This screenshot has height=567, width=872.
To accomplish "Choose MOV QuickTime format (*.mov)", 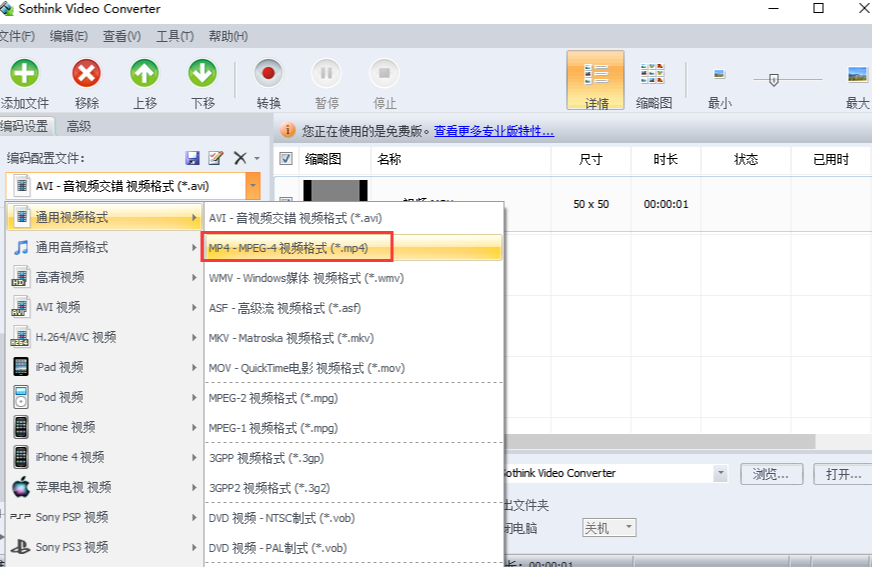I will point(354,368).
